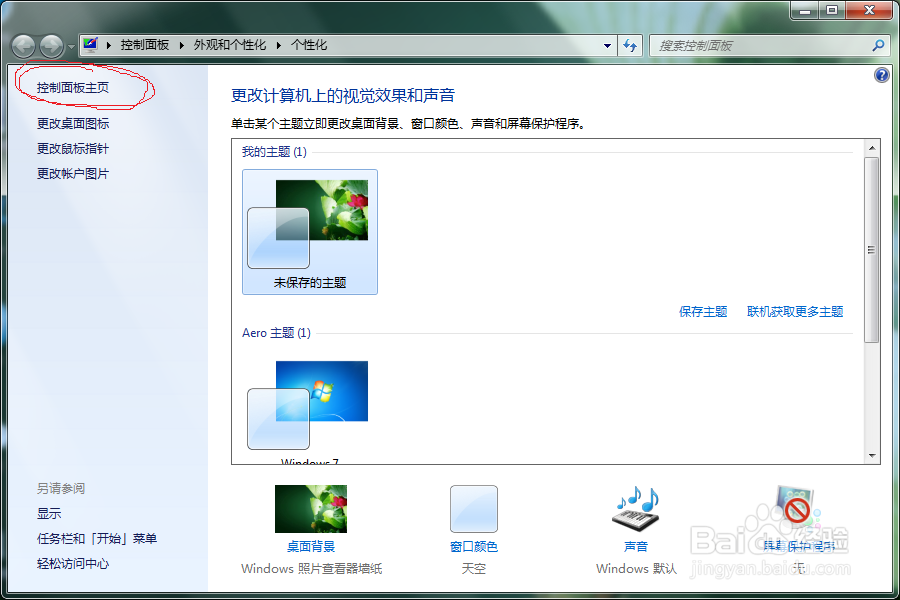
Task: Click the theme list scroll down arrow
Action: [872, 456]
